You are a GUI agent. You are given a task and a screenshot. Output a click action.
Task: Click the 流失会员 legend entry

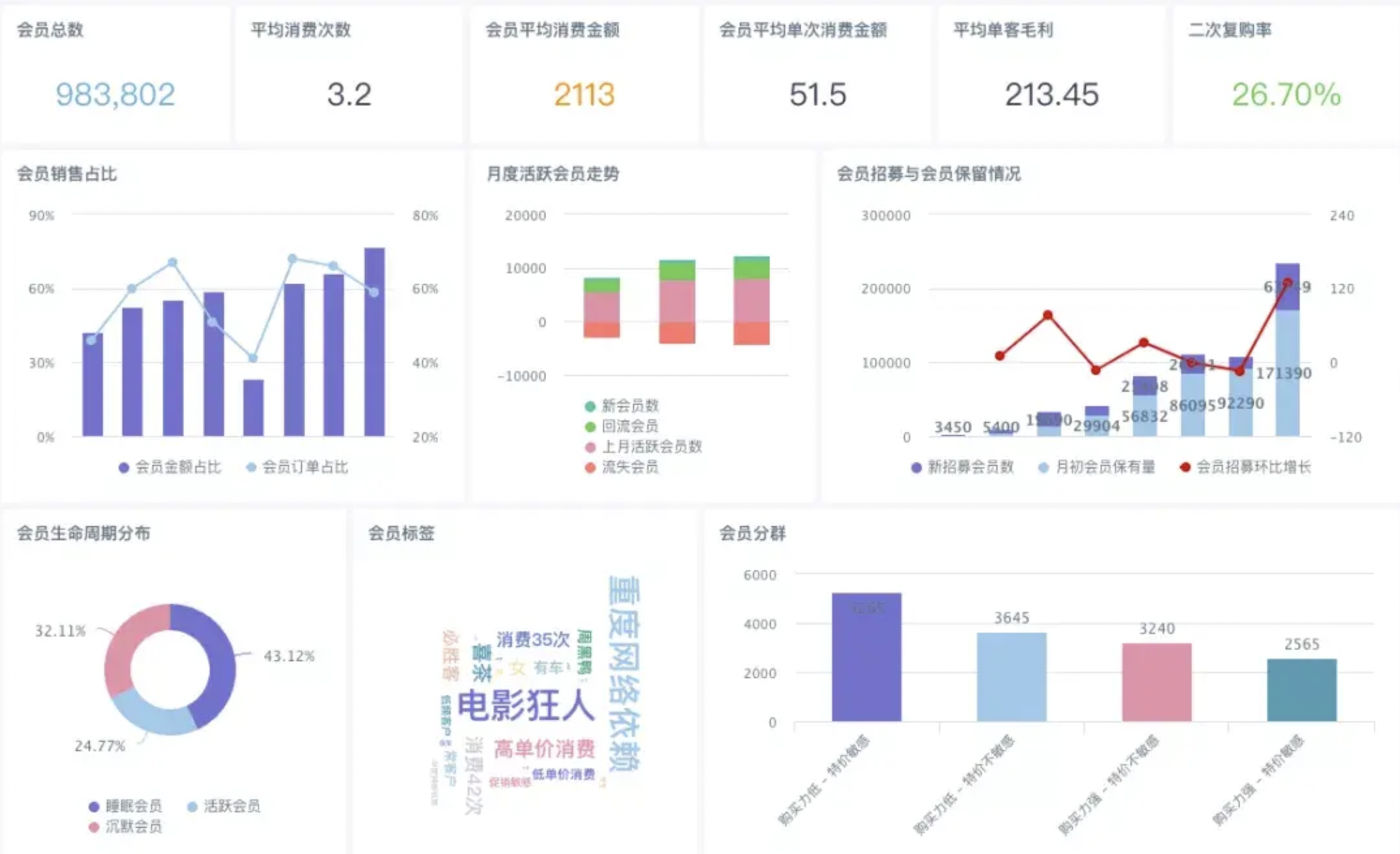(622, 467)
